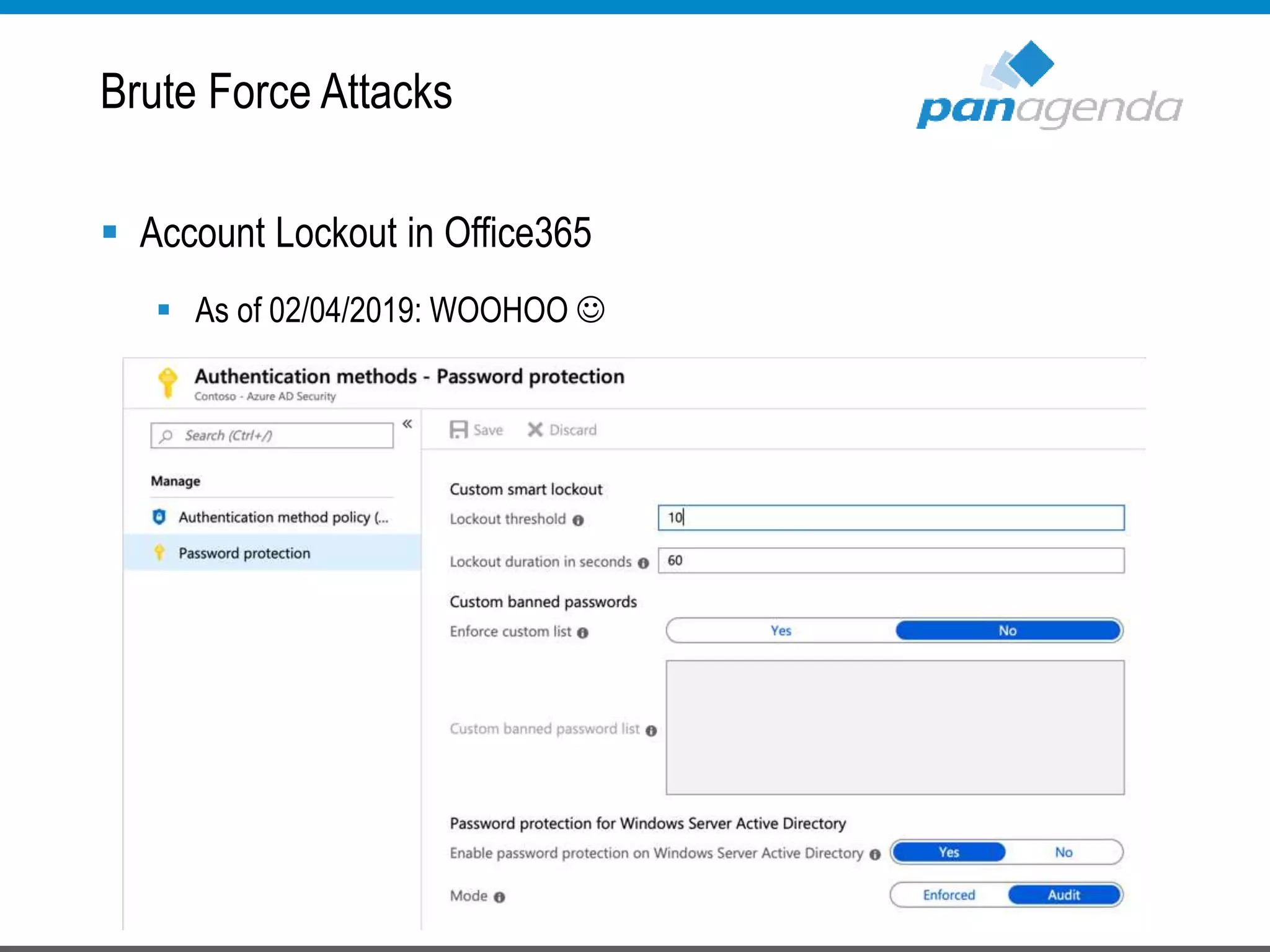1270x952 pixels.
Task: Click 'Password protection for Windows Server Active Directory' heading
Action: (648, 823)
